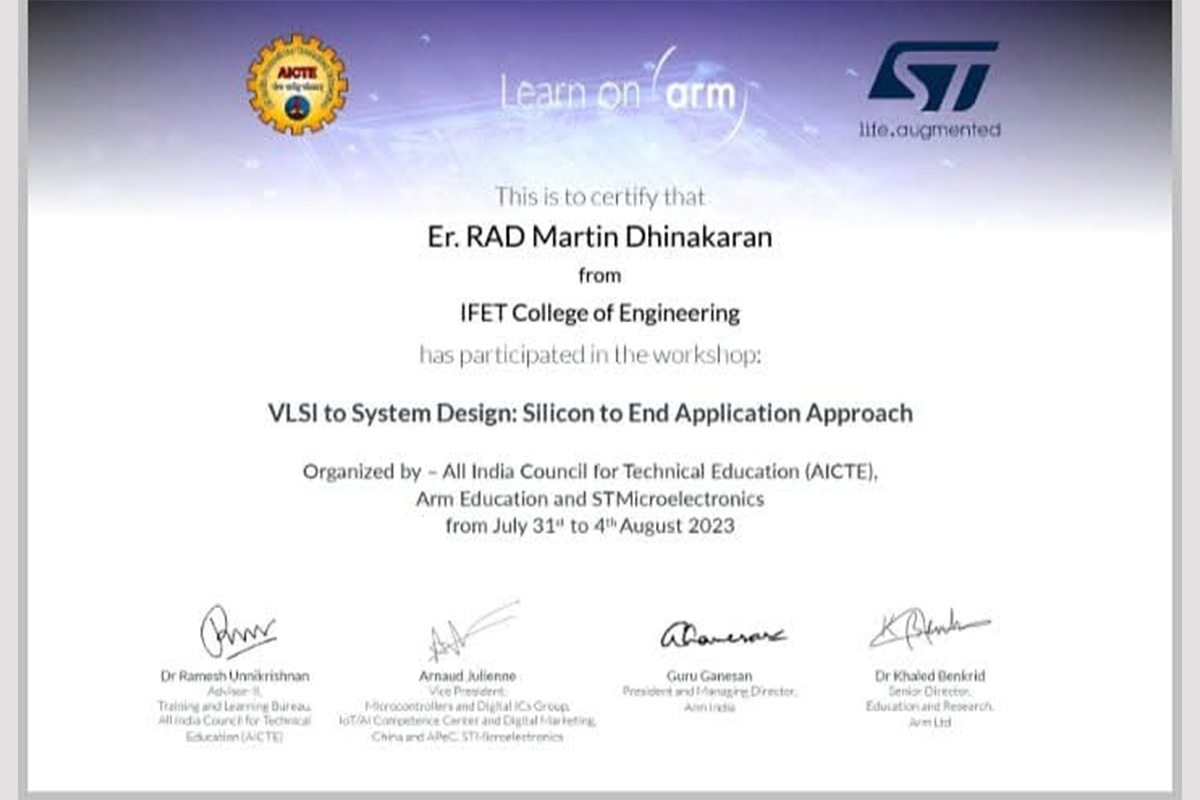The width and height of the screenshot is (1200, 800).
Task: Click the recipient name Er. RAD Martin Dhinakaran
Action: coord(600,238)
